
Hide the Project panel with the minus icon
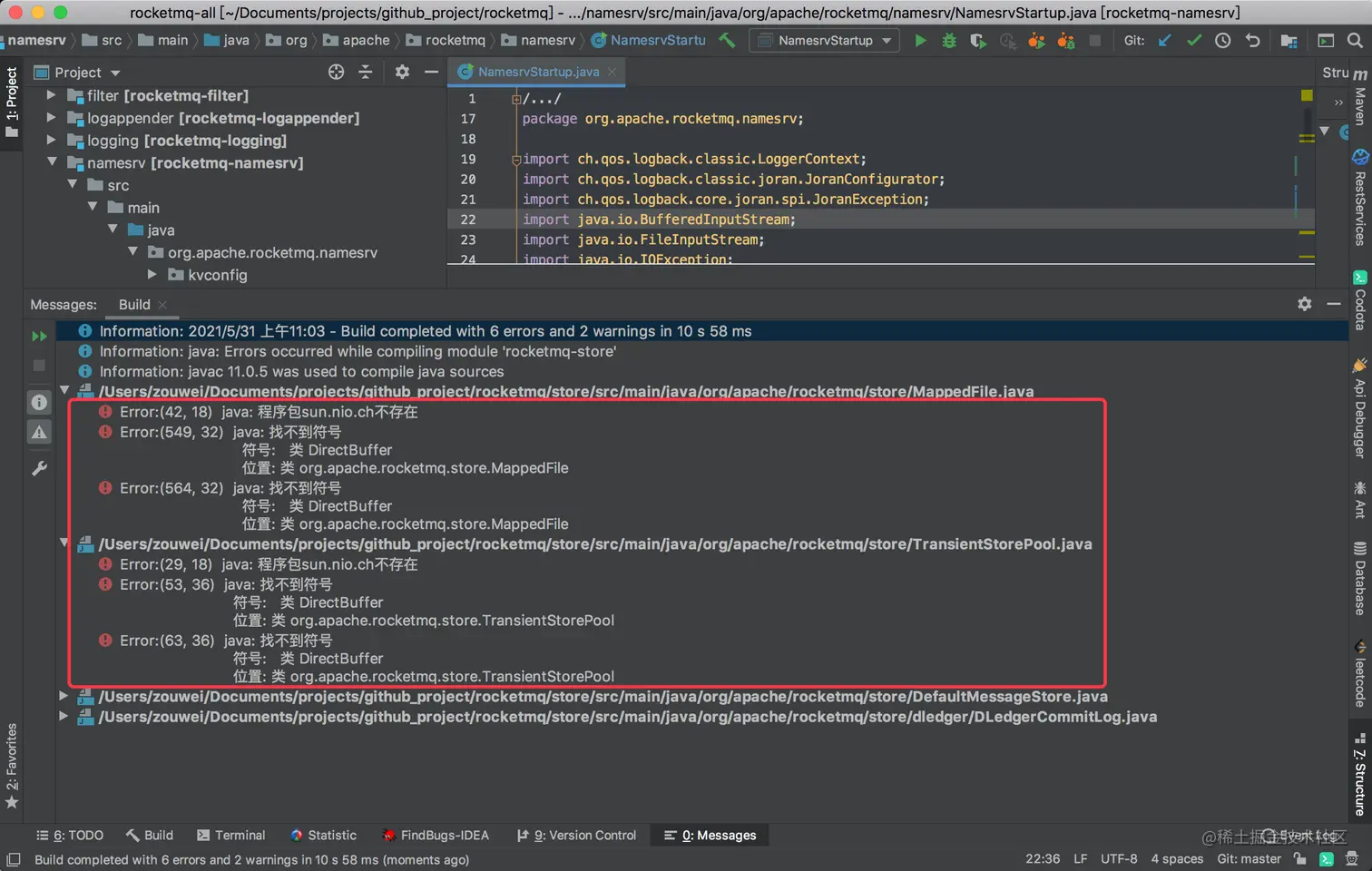coord(431,72)
